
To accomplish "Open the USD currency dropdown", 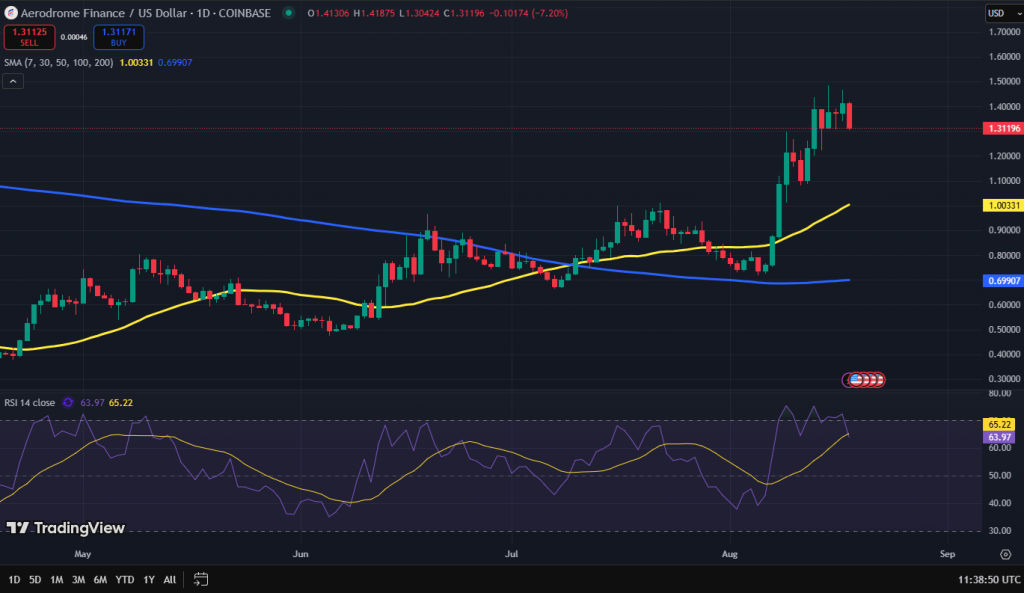I will tap(1003, 13).
